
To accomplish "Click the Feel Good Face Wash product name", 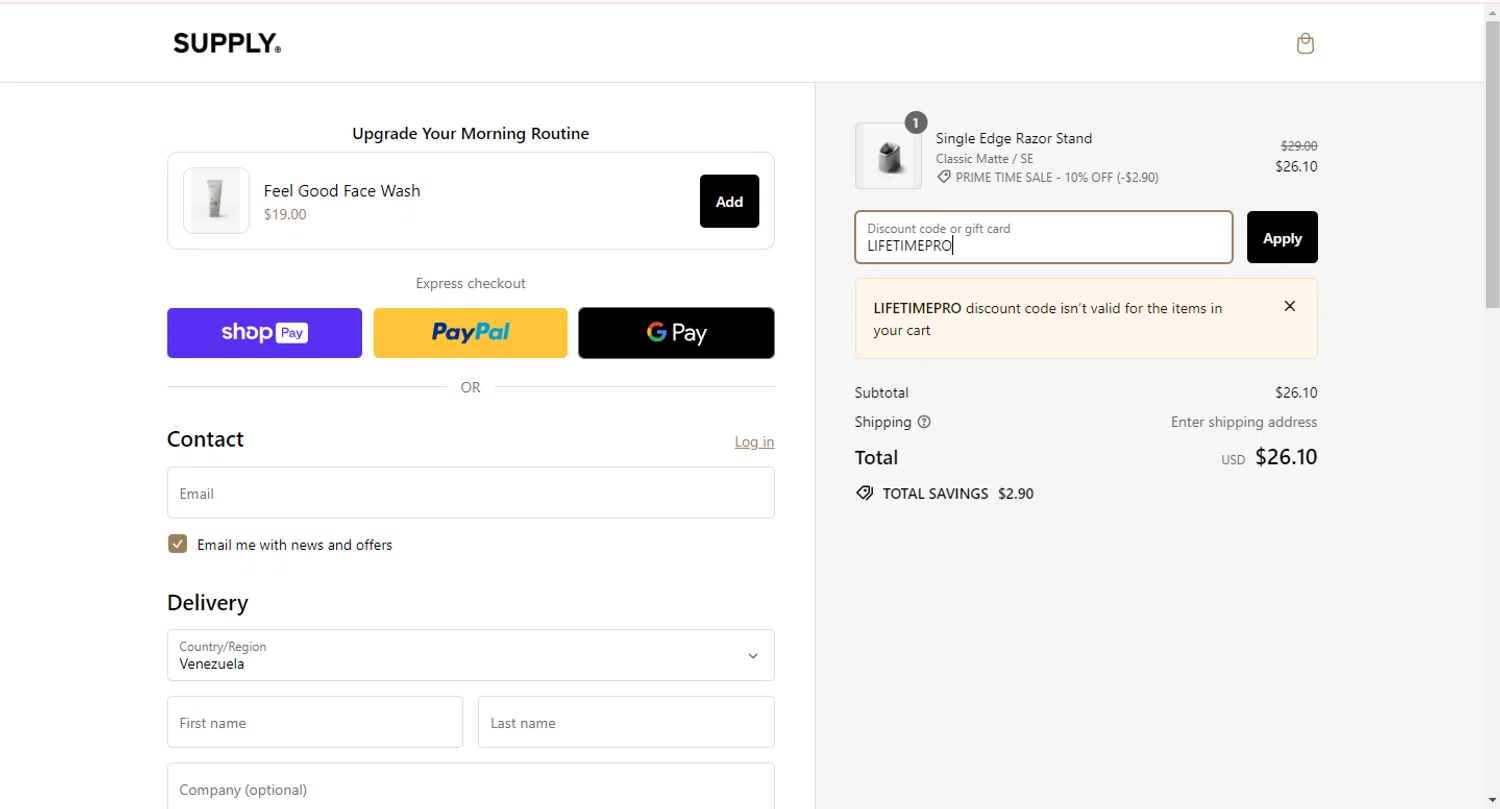I will [342, 191].
